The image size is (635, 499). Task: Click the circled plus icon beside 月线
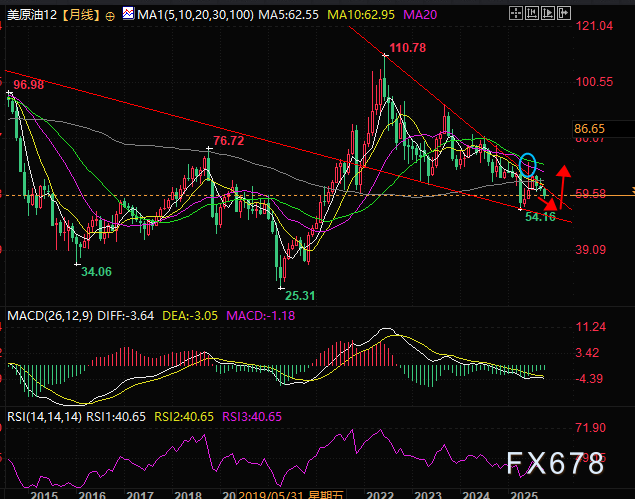110,17
